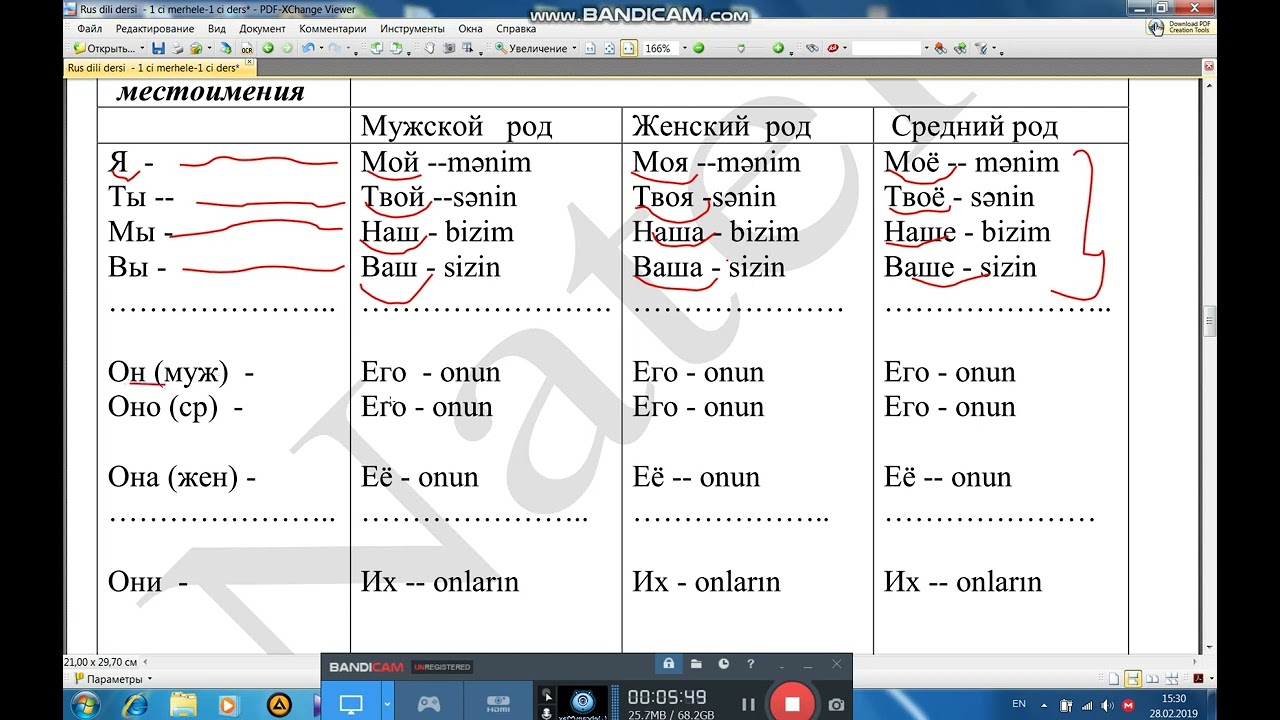Screen dimensions: 1280x720
Task: Take a Bandicam screenshot with camera icon
Action: tap(836, 704)
